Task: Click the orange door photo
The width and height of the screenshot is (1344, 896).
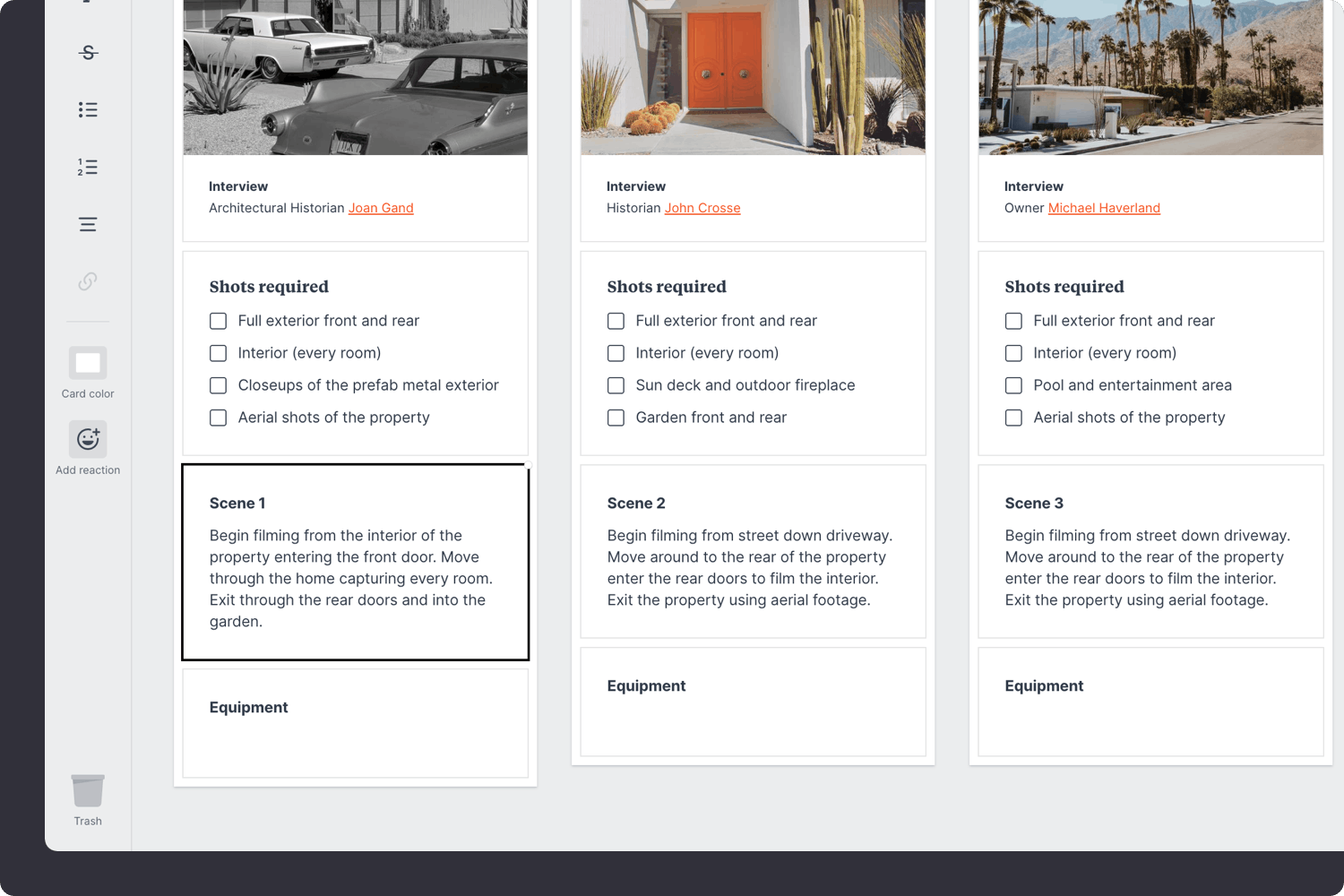Action: click(753, 77)
